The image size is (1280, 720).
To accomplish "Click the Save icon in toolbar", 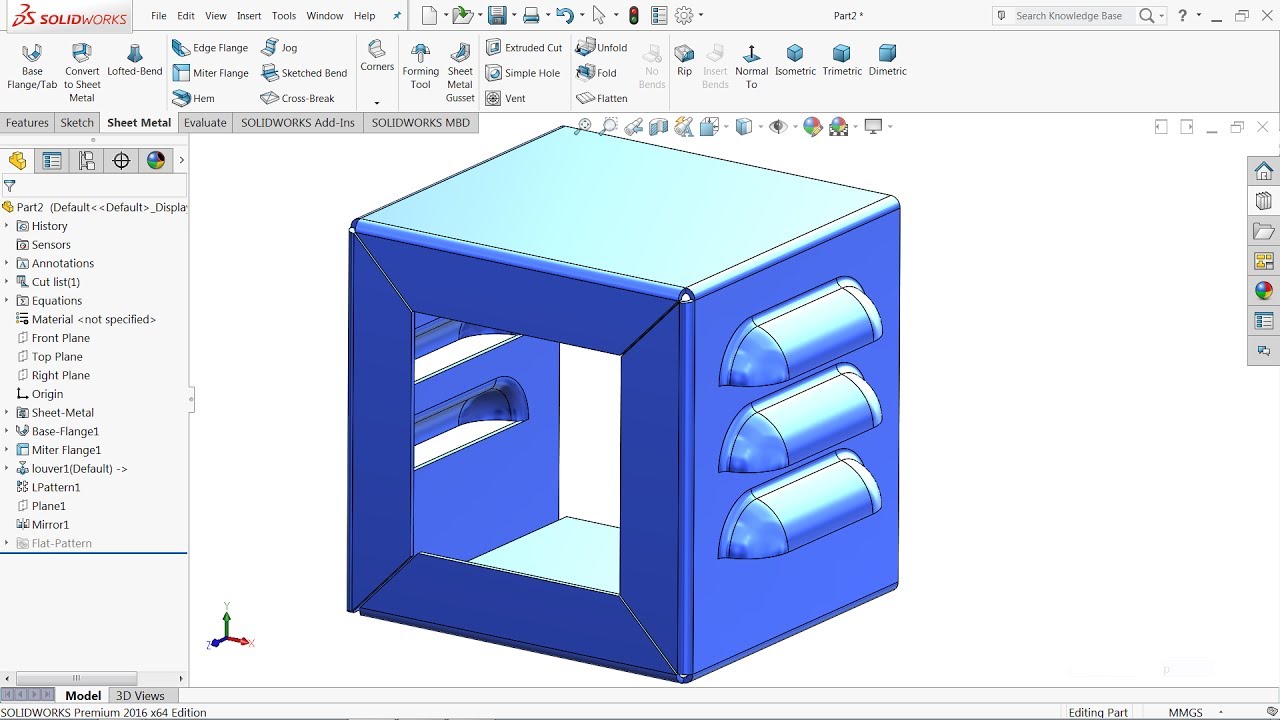I will coord(497,15).
